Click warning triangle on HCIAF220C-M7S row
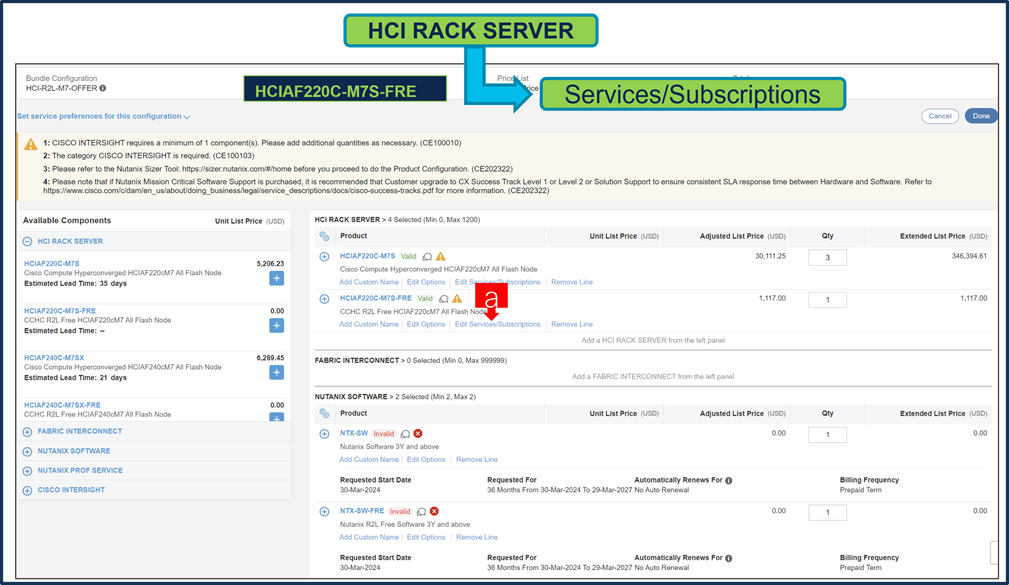 pos(441,256)
